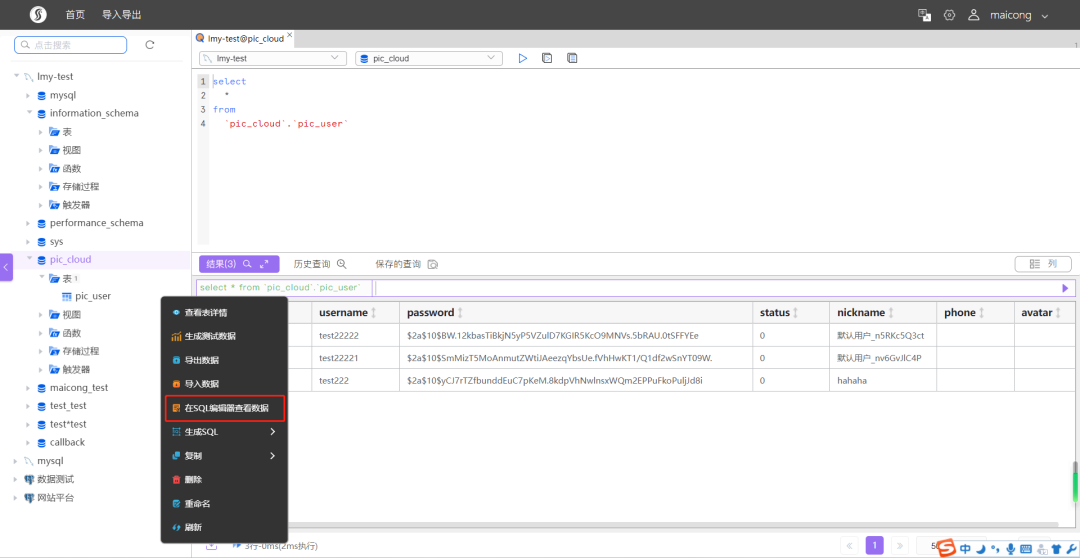1080x558 pixels.
Task: Expand the maicong_test database
Action: [28, 388]
